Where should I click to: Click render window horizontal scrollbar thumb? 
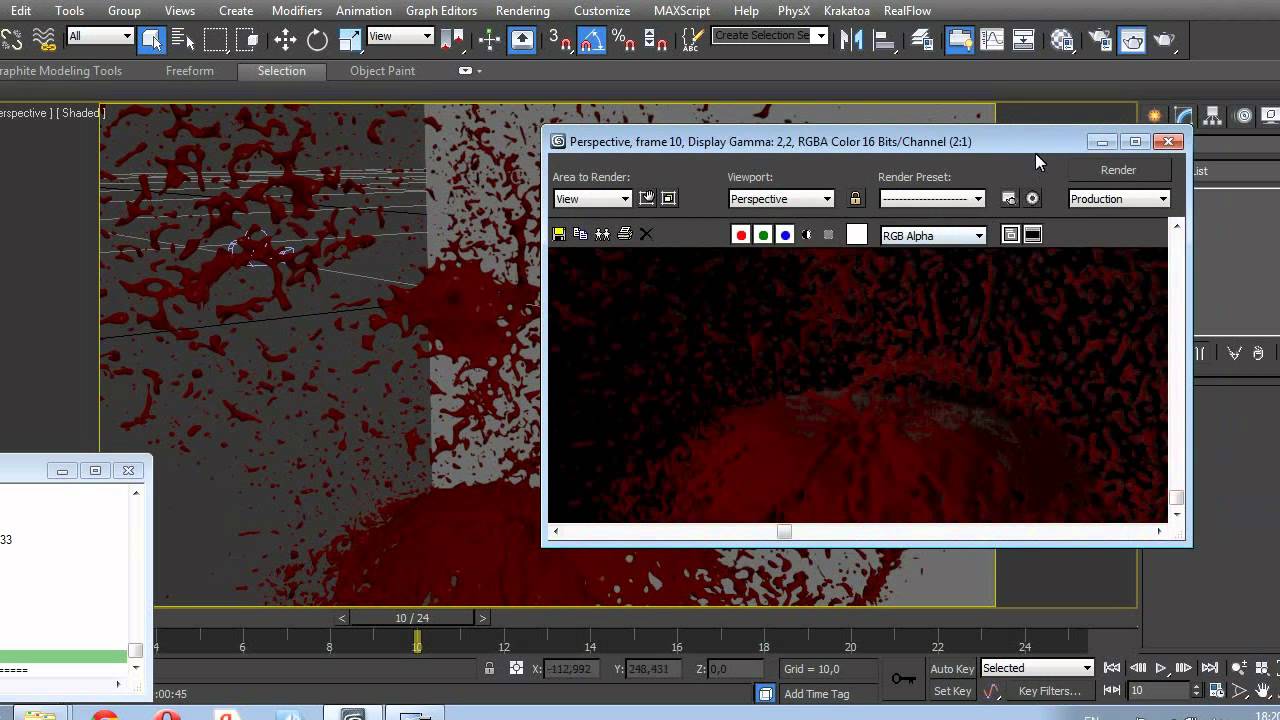pyautogui.click(x=784, y=532)
